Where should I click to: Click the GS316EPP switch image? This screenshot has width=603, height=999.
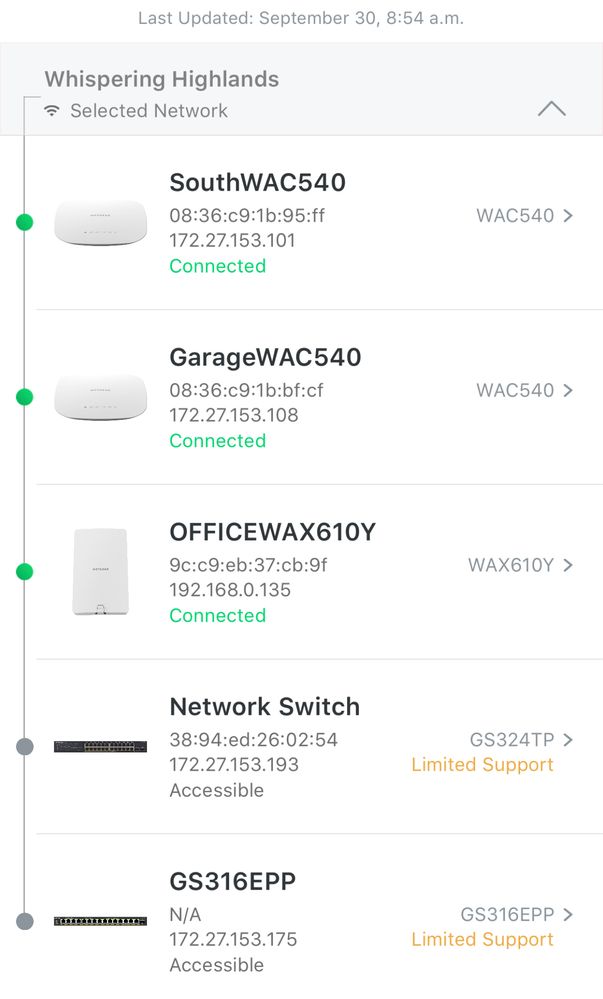point(100,920)
